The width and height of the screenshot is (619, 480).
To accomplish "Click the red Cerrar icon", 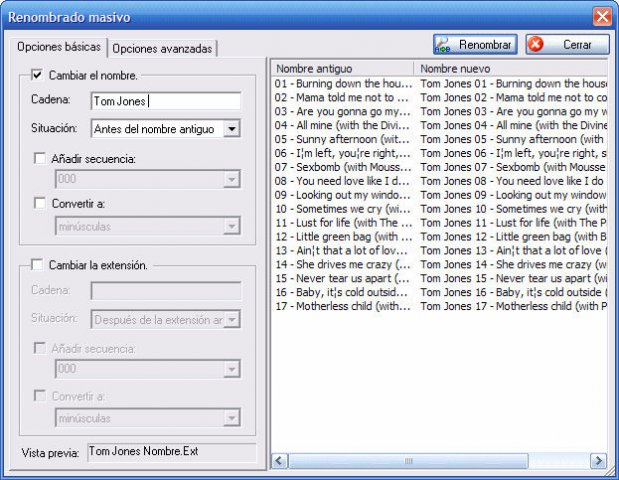I will click(x=536, y=44).
